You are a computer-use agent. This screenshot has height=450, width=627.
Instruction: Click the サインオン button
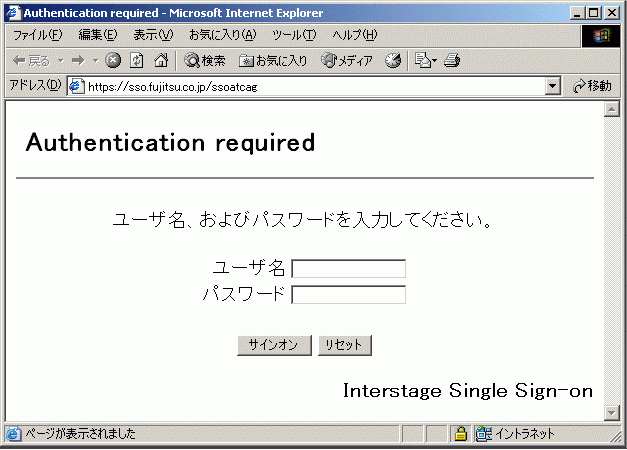coord(274,345)
